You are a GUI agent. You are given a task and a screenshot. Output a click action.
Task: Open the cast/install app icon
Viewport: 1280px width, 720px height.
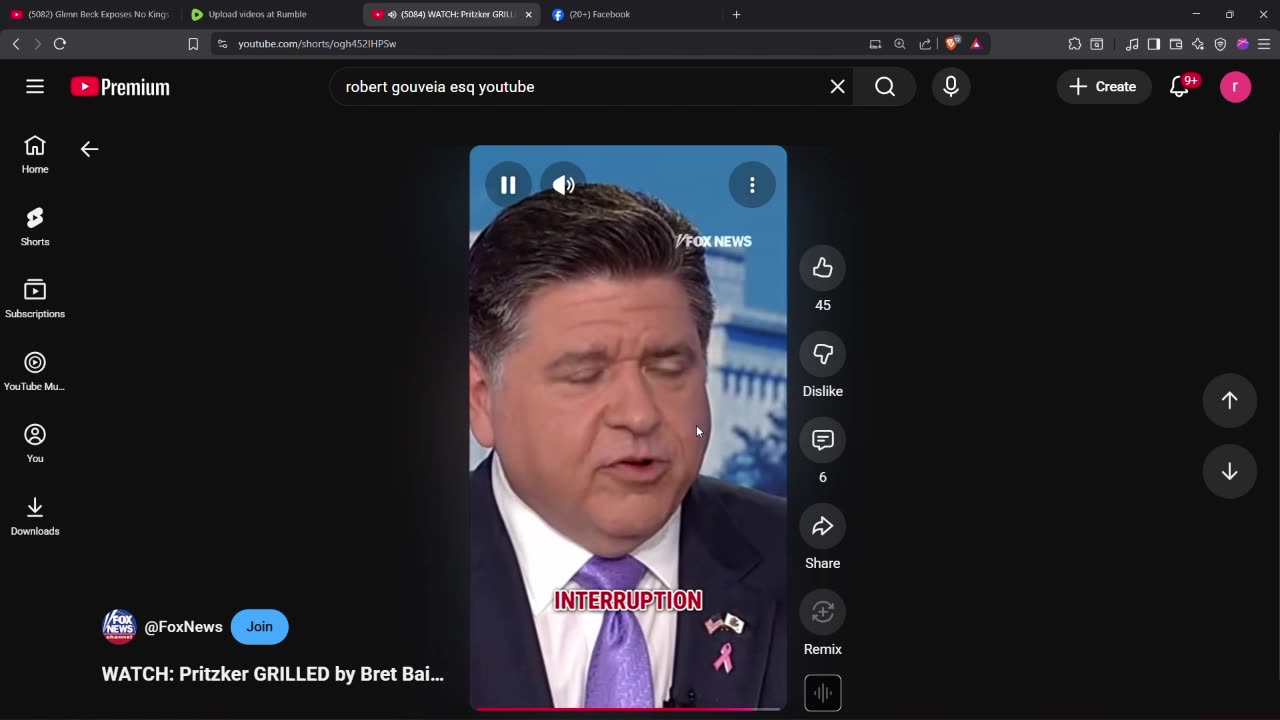click(875, 44)
